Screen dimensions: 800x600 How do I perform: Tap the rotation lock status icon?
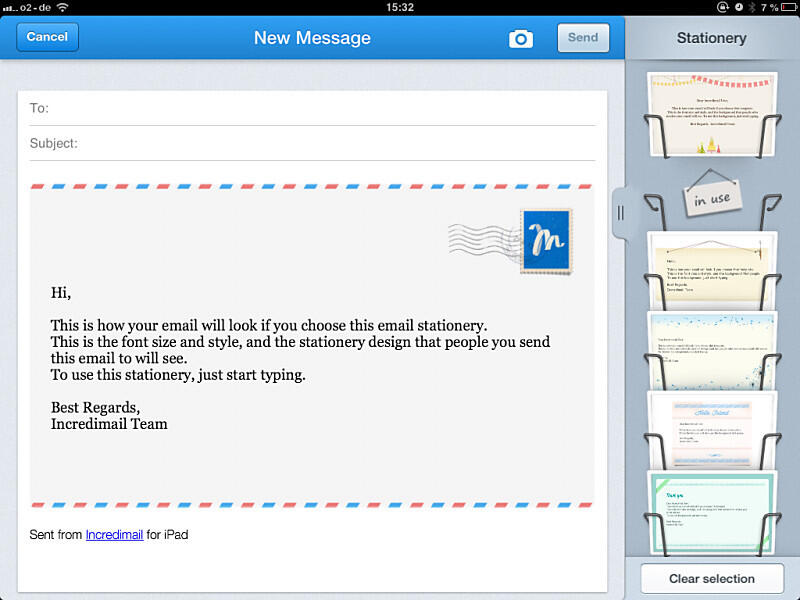click(722, 7)
